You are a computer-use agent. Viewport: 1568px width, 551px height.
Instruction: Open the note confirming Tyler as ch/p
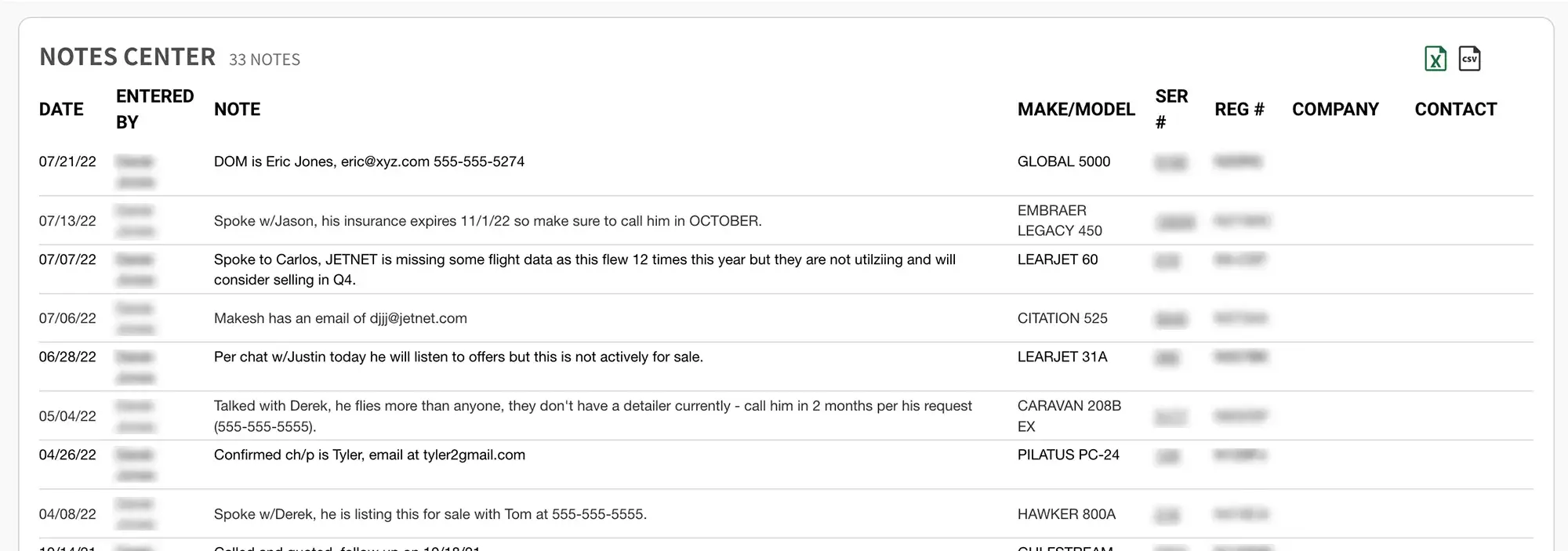(369, 455)
